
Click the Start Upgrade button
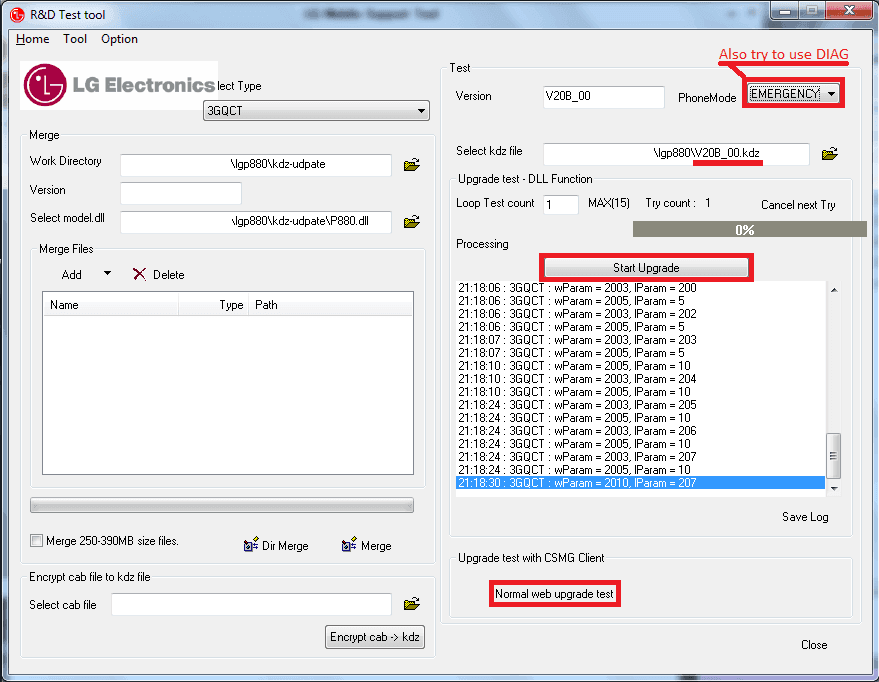646,267
